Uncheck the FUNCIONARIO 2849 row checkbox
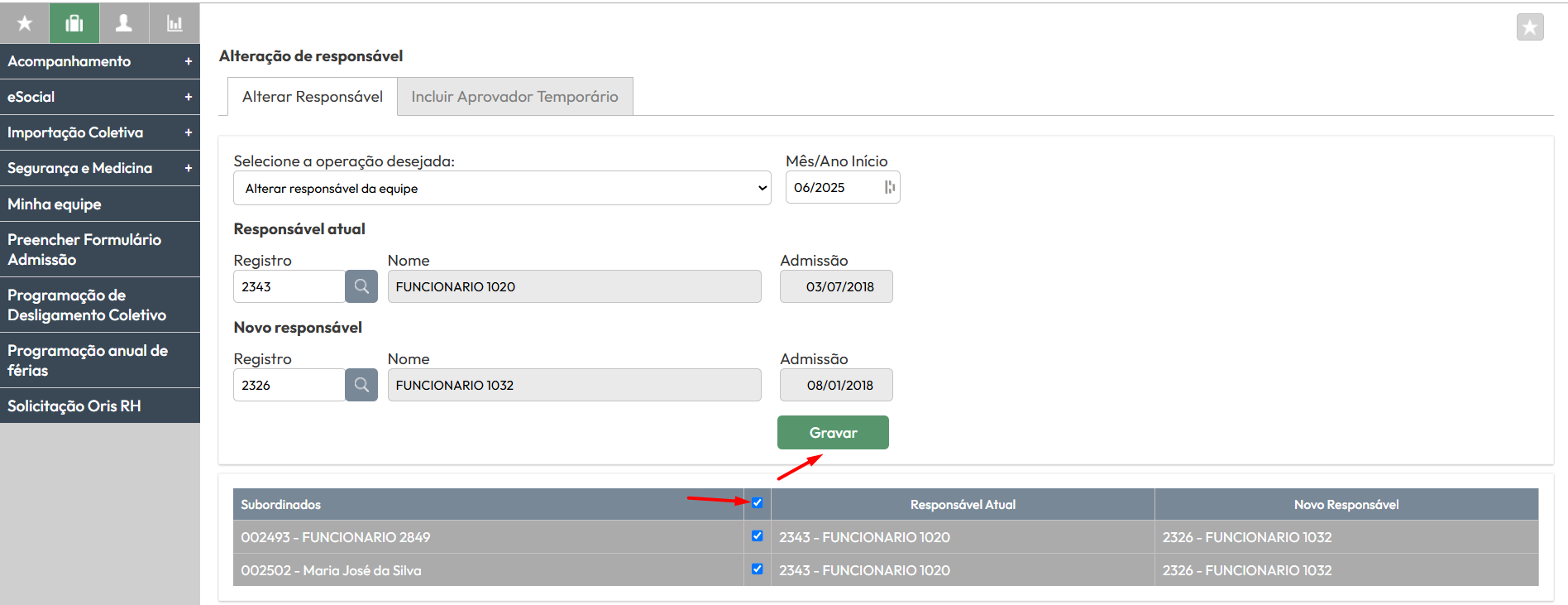 coord(757,535)
